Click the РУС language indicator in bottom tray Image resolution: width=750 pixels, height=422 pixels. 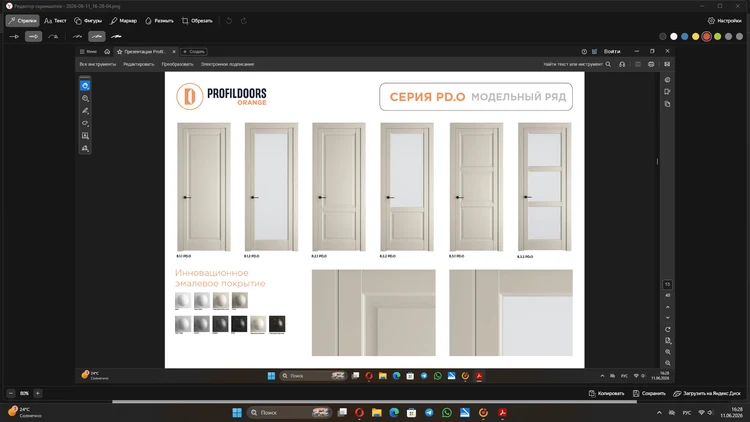coord(687,412)
